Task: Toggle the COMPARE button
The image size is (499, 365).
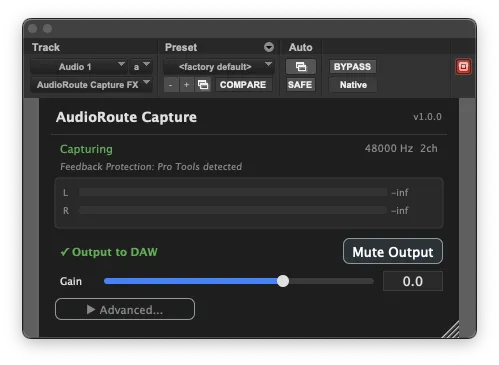Action: [x=243, y=85]
